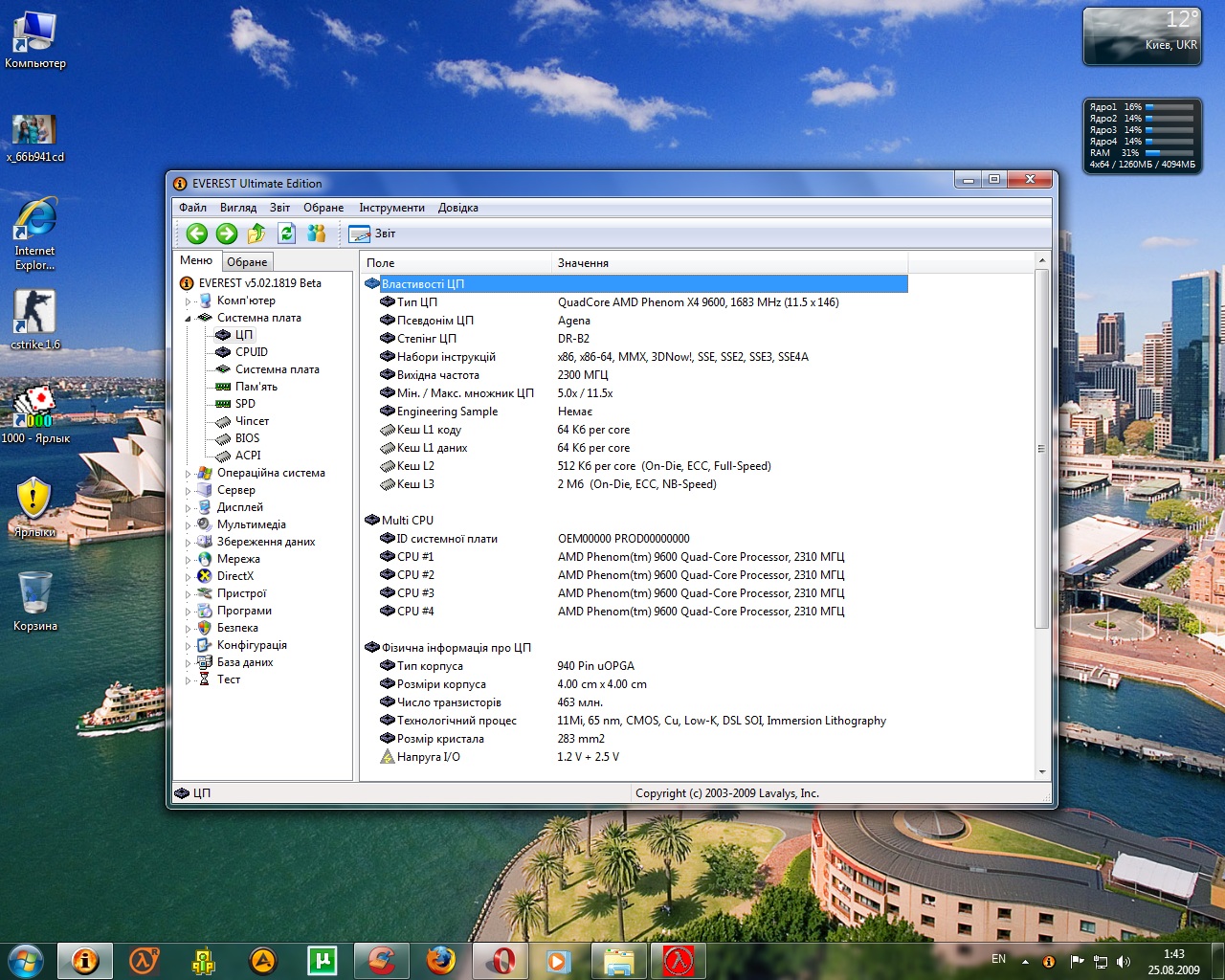
Task: Select the EVEREST v5.02.1819 Beta root node
Action: coord(259,283)
